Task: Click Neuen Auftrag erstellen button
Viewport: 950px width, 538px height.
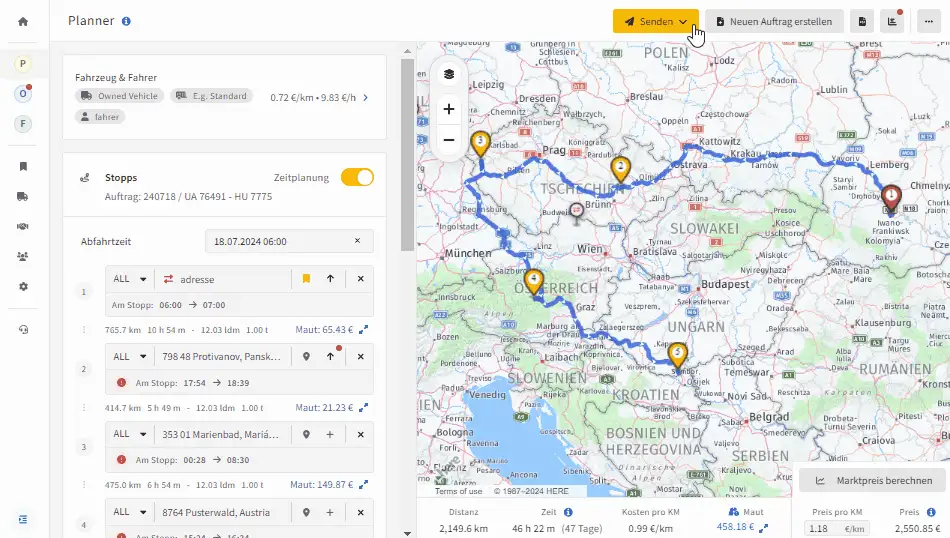Action: pyautogui.click(x=774, y=21)
